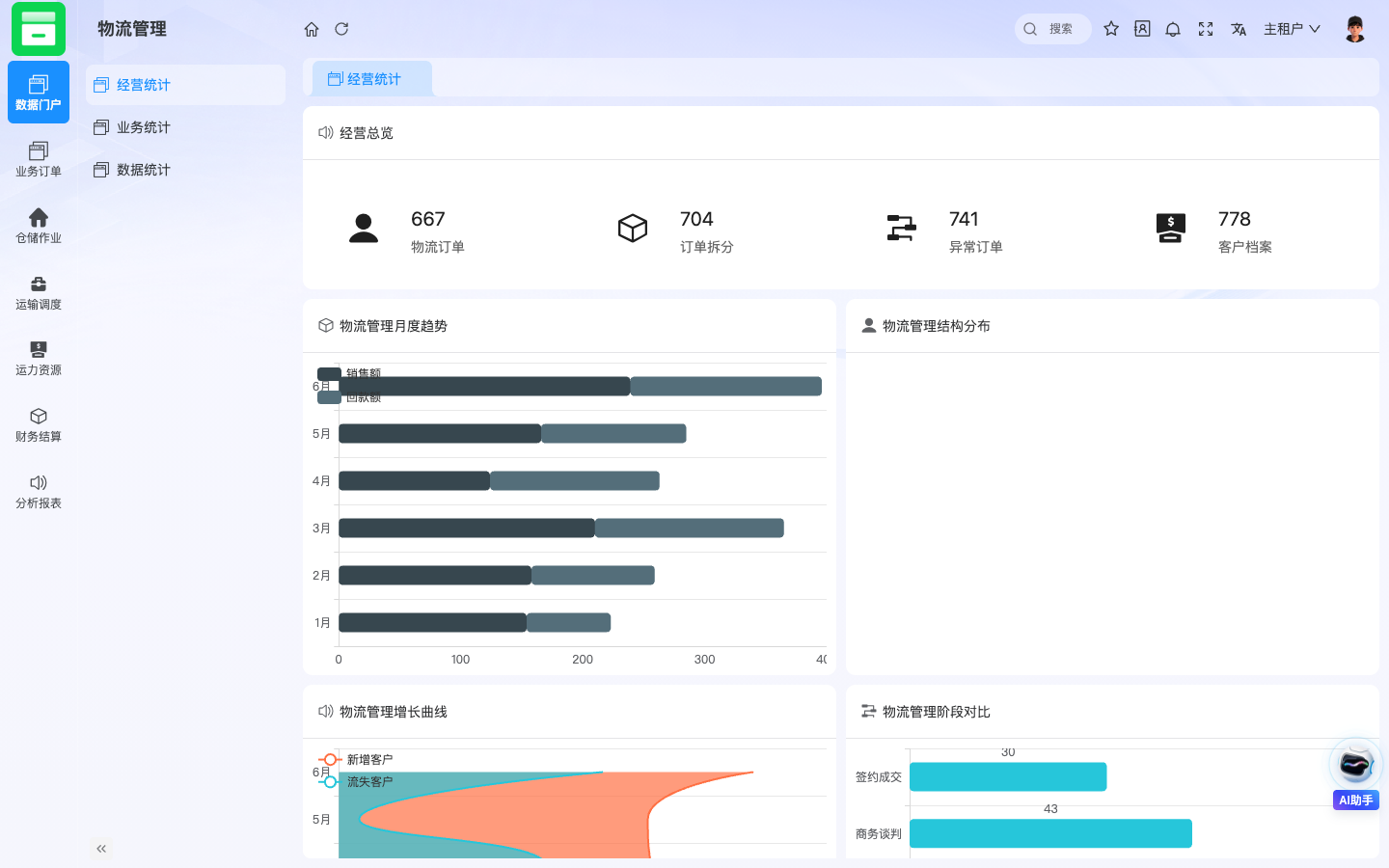Click the icon beside 物流管理阶段对比

(x=869, y=711)
